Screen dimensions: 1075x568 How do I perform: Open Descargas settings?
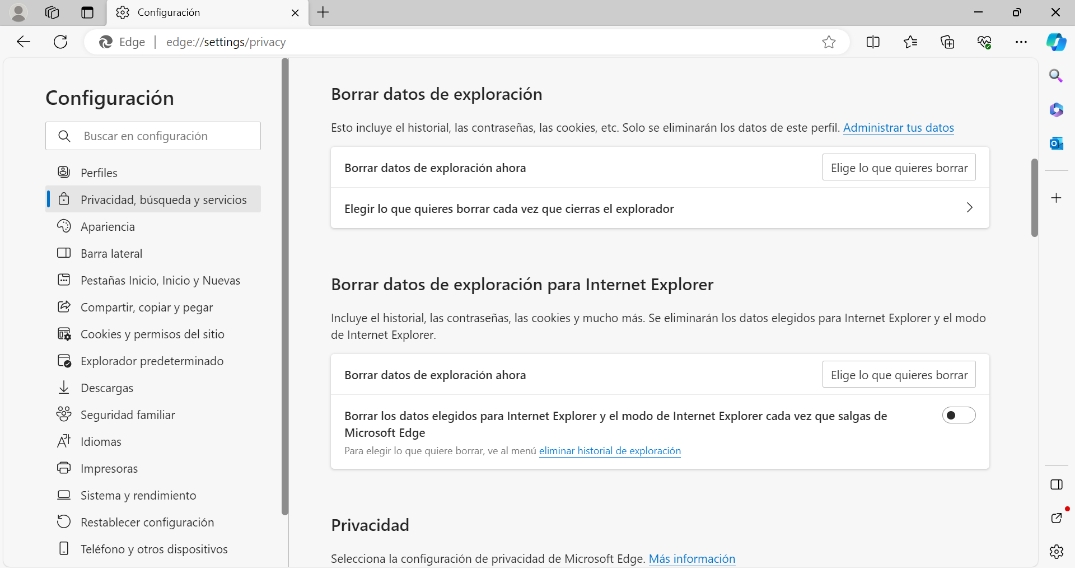pos(153,388)
